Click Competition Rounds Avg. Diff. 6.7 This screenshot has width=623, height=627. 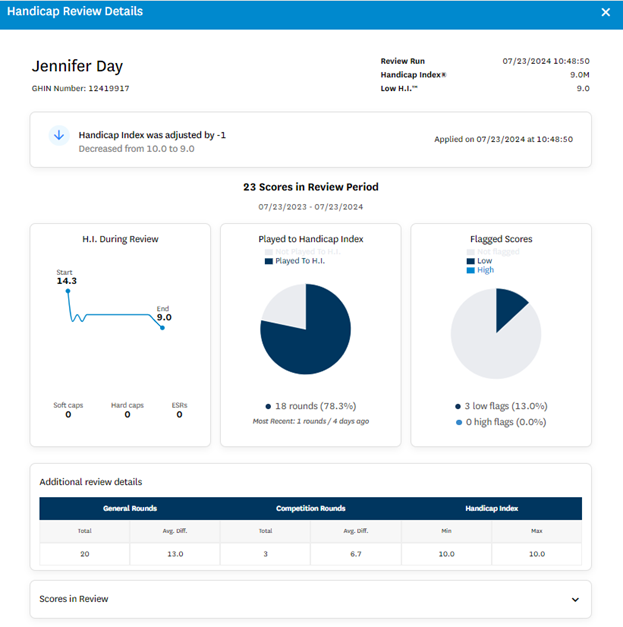(356, 554)
